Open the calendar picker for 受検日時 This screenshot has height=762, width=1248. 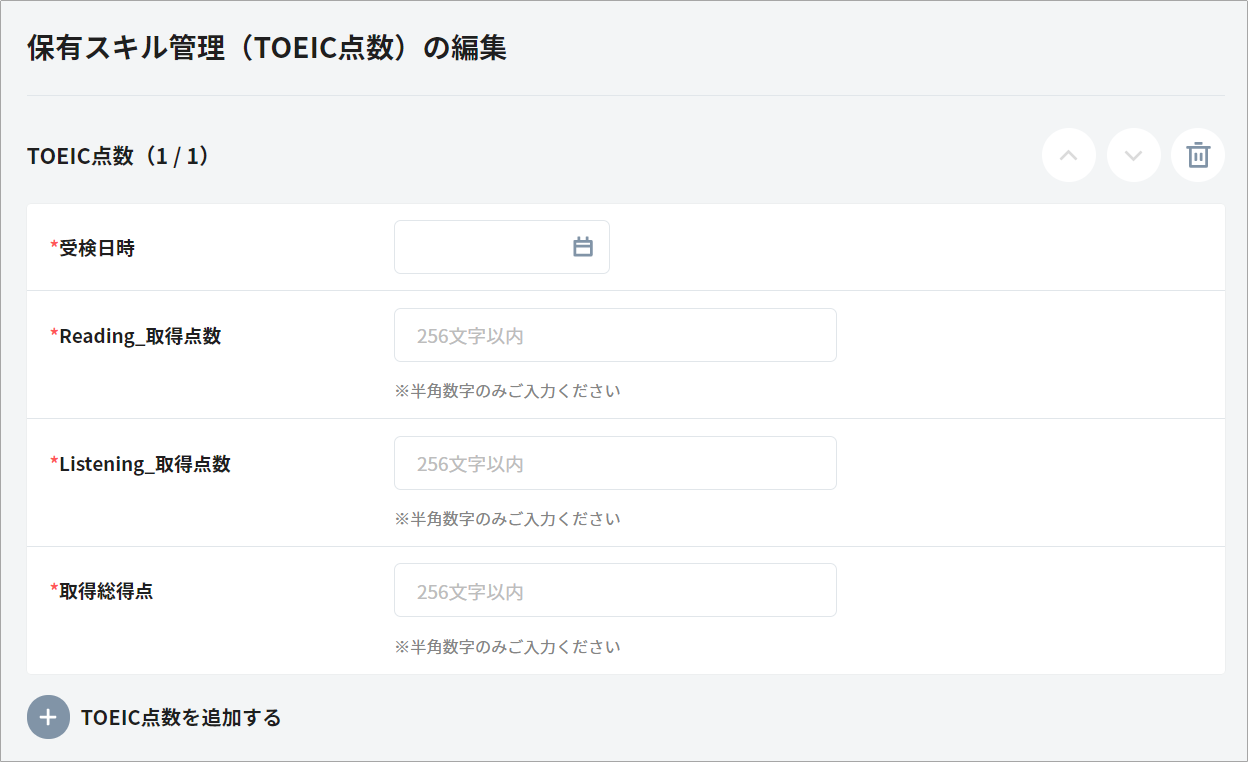(583, 247)
